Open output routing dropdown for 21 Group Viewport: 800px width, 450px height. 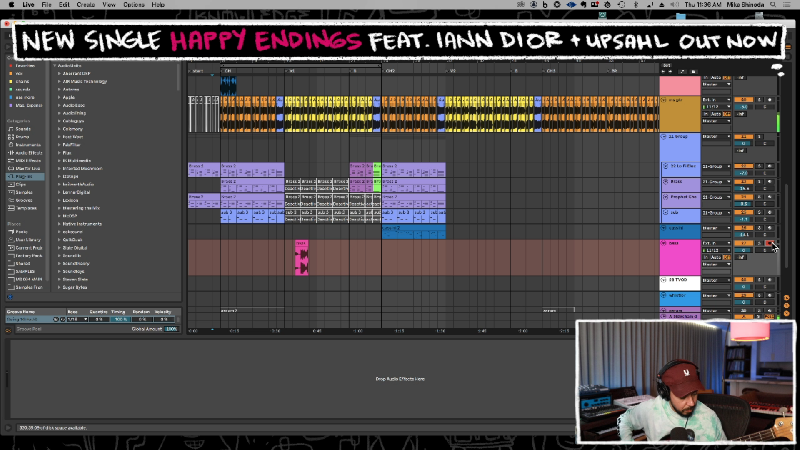pyautogui.click(x=714, y=136)
